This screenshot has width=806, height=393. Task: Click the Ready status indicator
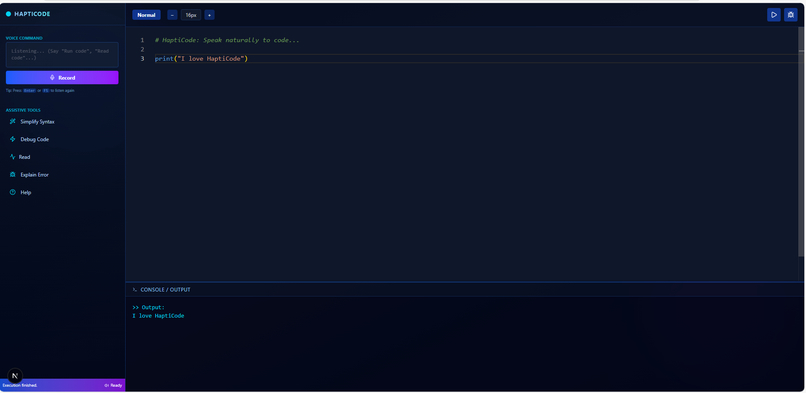[113, 385]
